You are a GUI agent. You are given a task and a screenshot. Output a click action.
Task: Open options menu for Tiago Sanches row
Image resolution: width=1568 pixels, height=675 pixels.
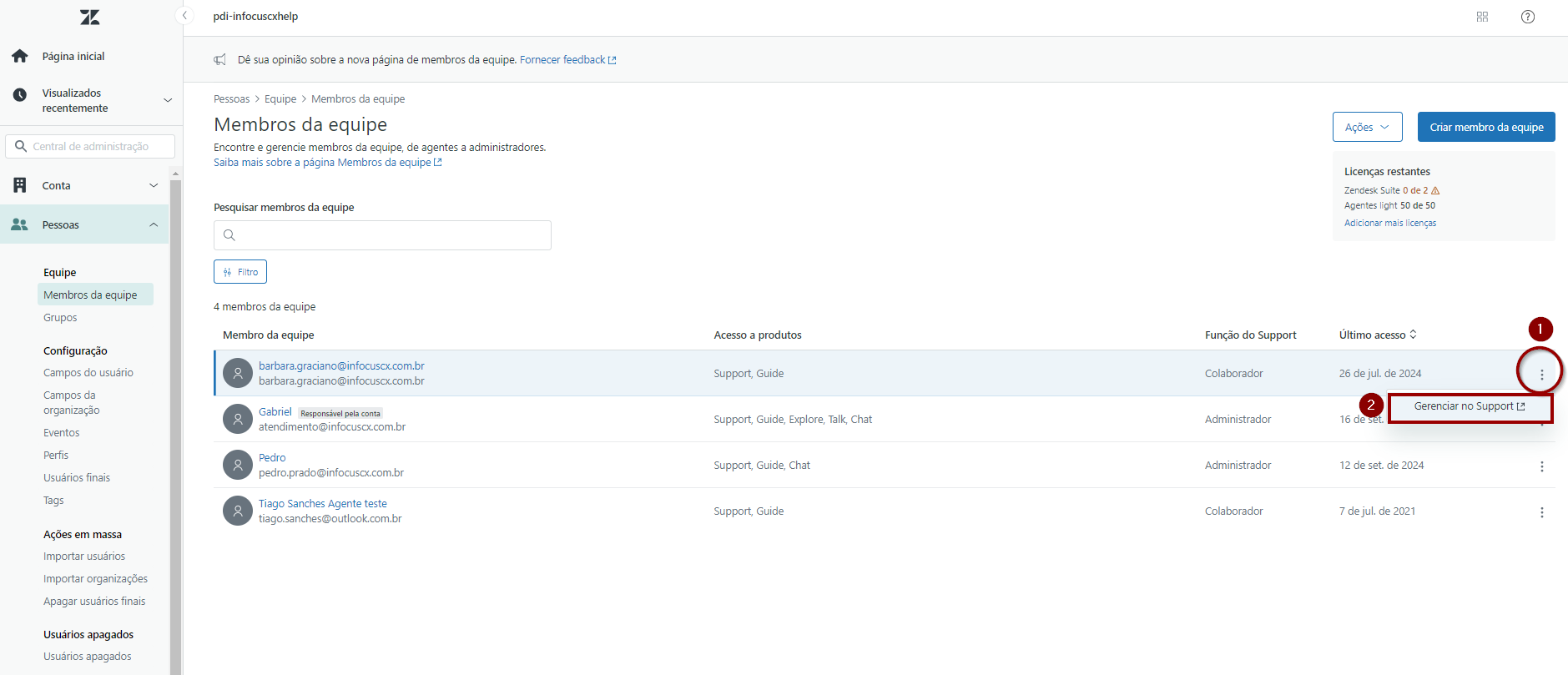pos(1541,512)
